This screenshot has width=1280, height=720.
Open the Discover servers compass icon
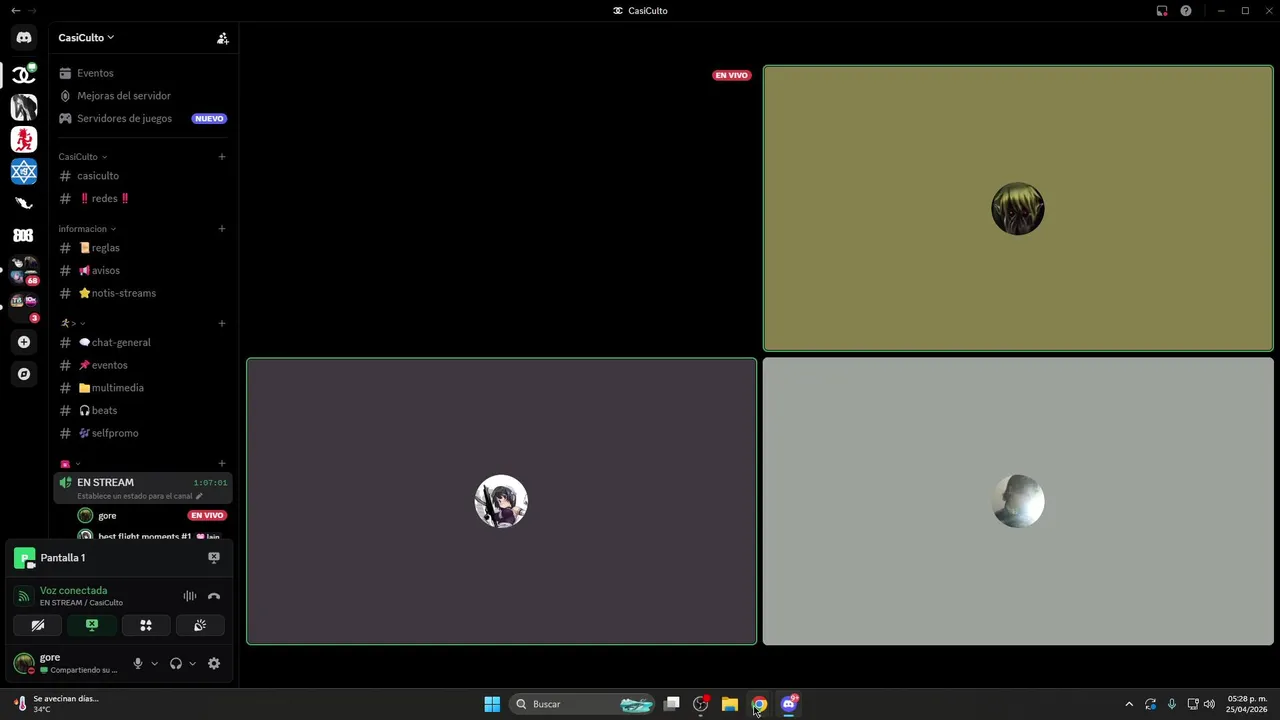(24, 374)
